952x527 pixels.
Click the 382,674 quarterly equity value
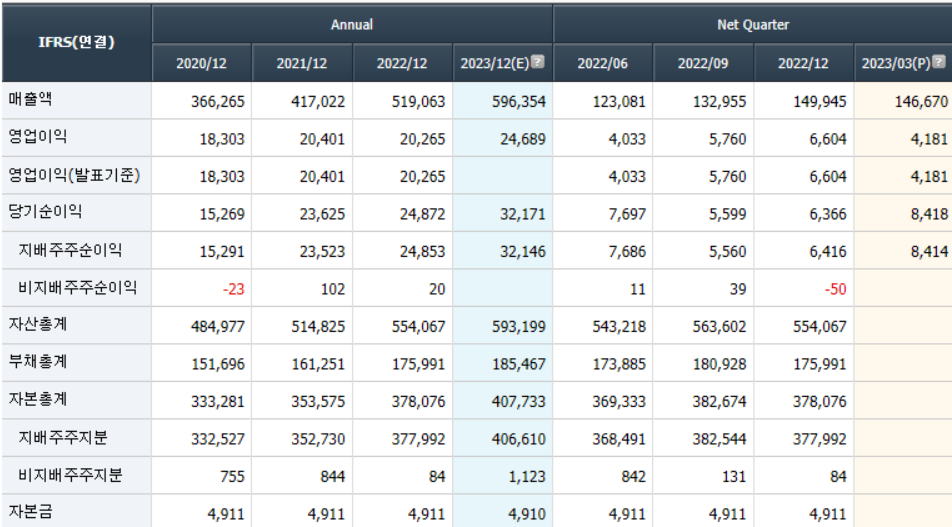719,402
